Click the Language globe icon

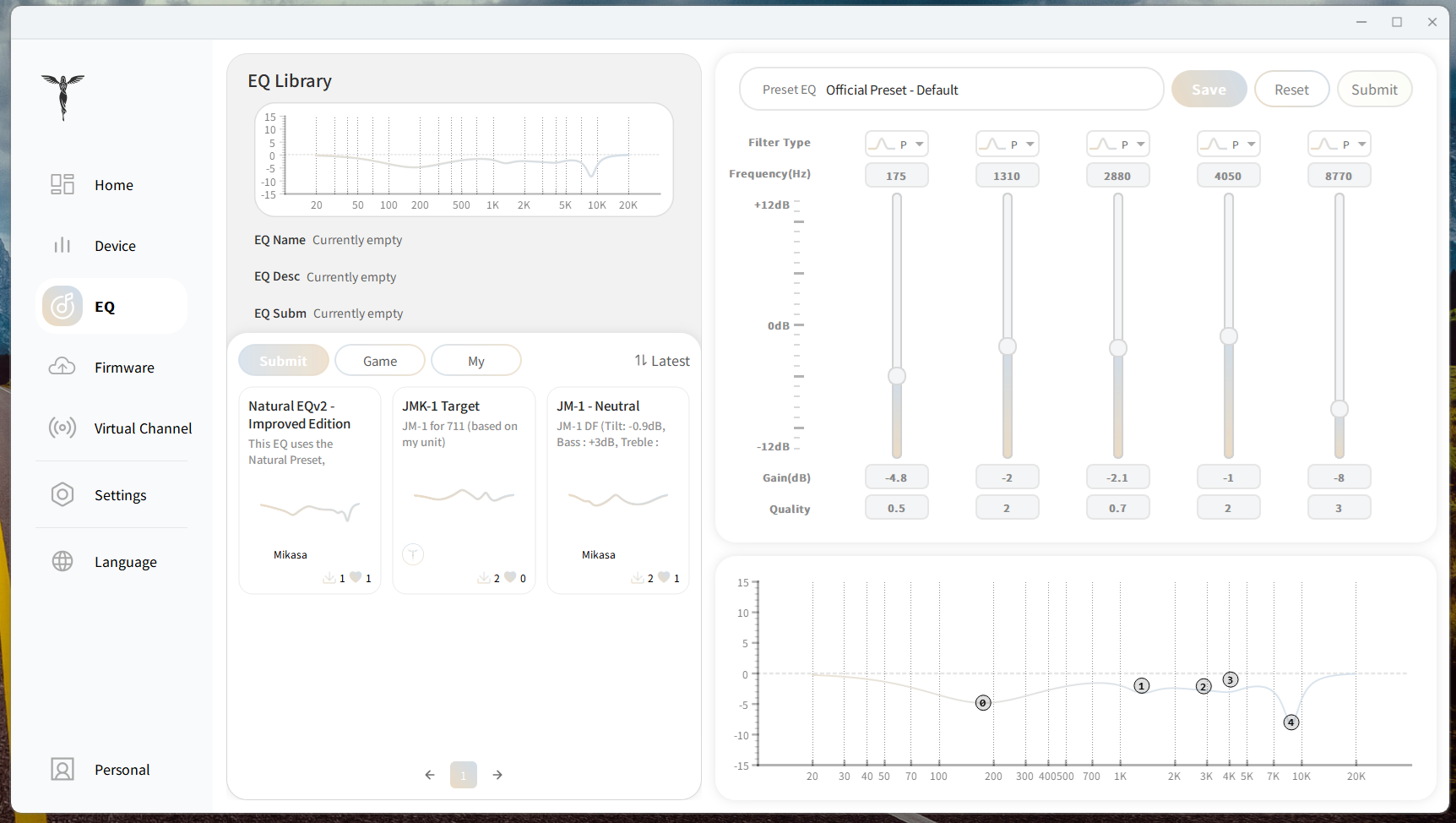tap(62, 561)
